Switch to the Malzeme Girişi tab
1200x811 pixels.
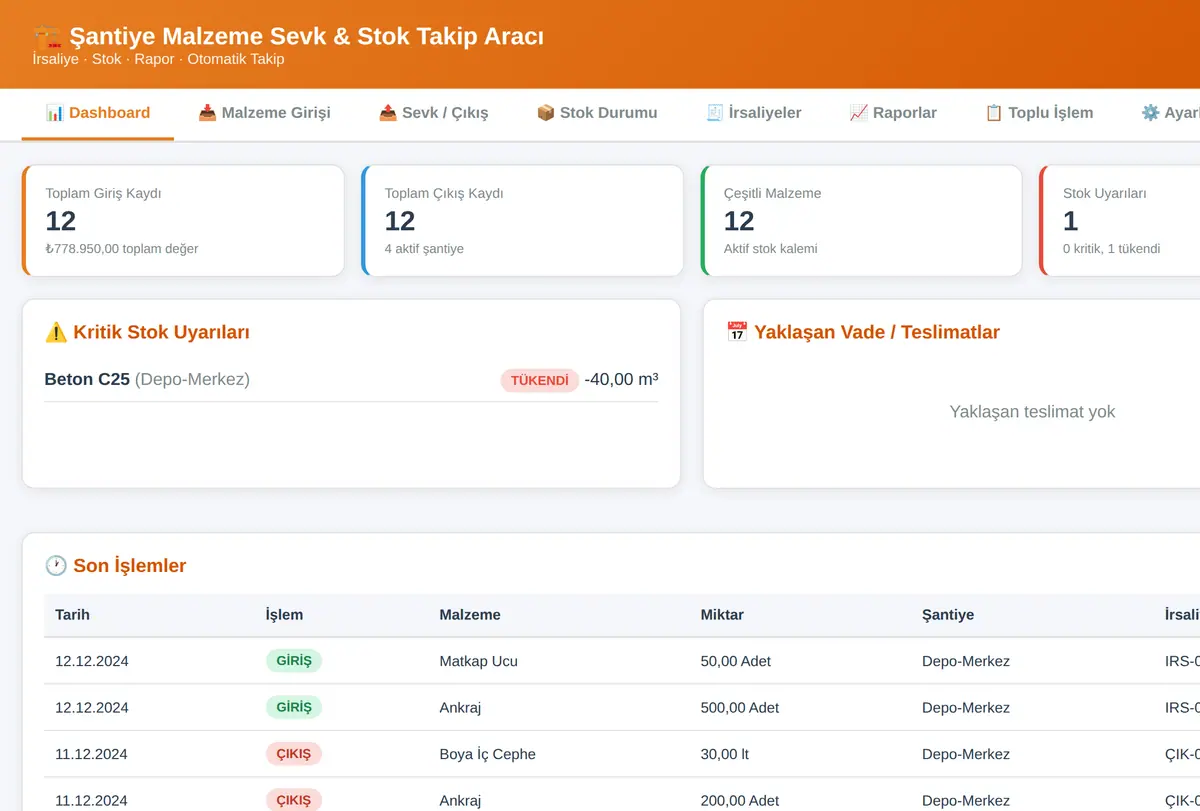[264, 113]
